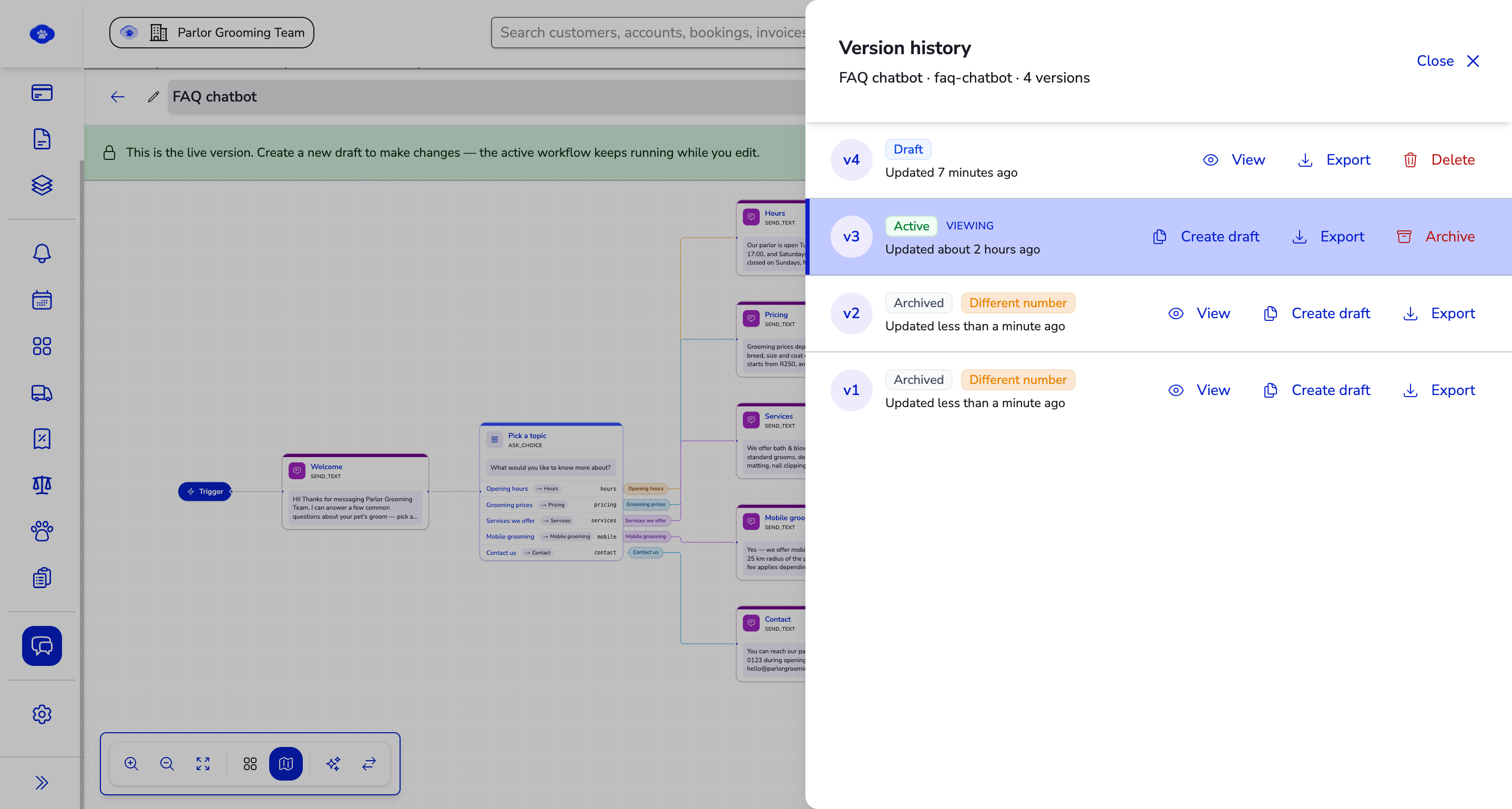Open the Parlor Grooming Team switcher
Screen dimensions: 1512x809
point(211,32)
